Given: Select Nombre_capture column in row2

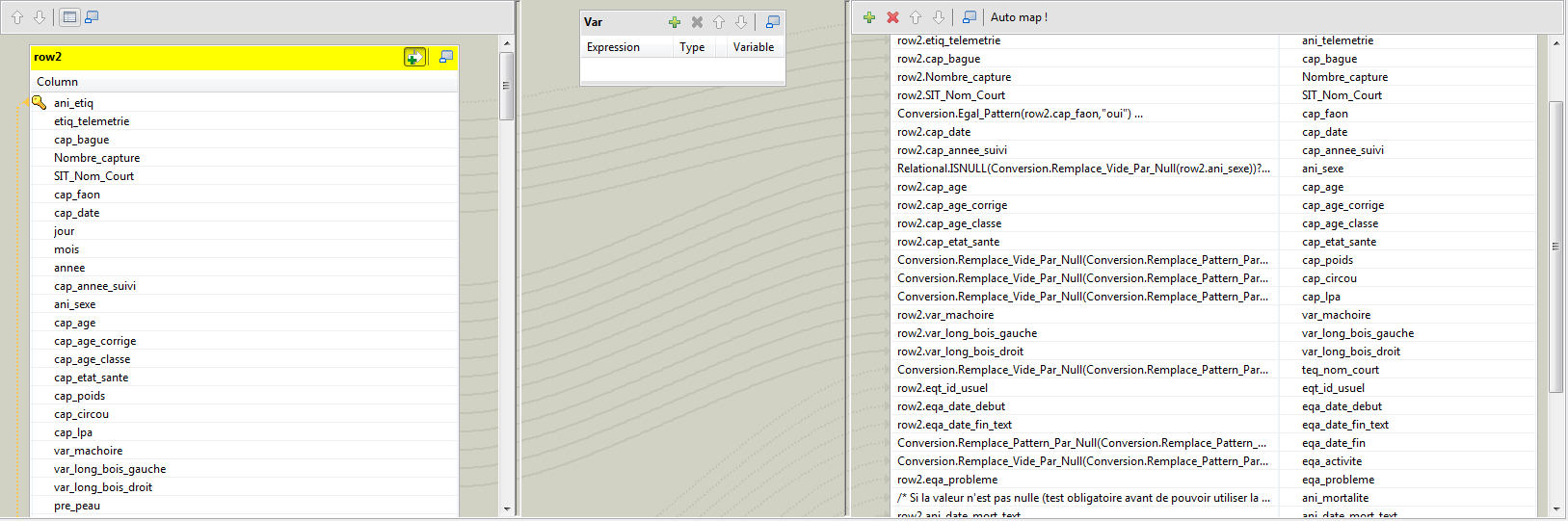Looking at the screenshot, I should 96,158.
